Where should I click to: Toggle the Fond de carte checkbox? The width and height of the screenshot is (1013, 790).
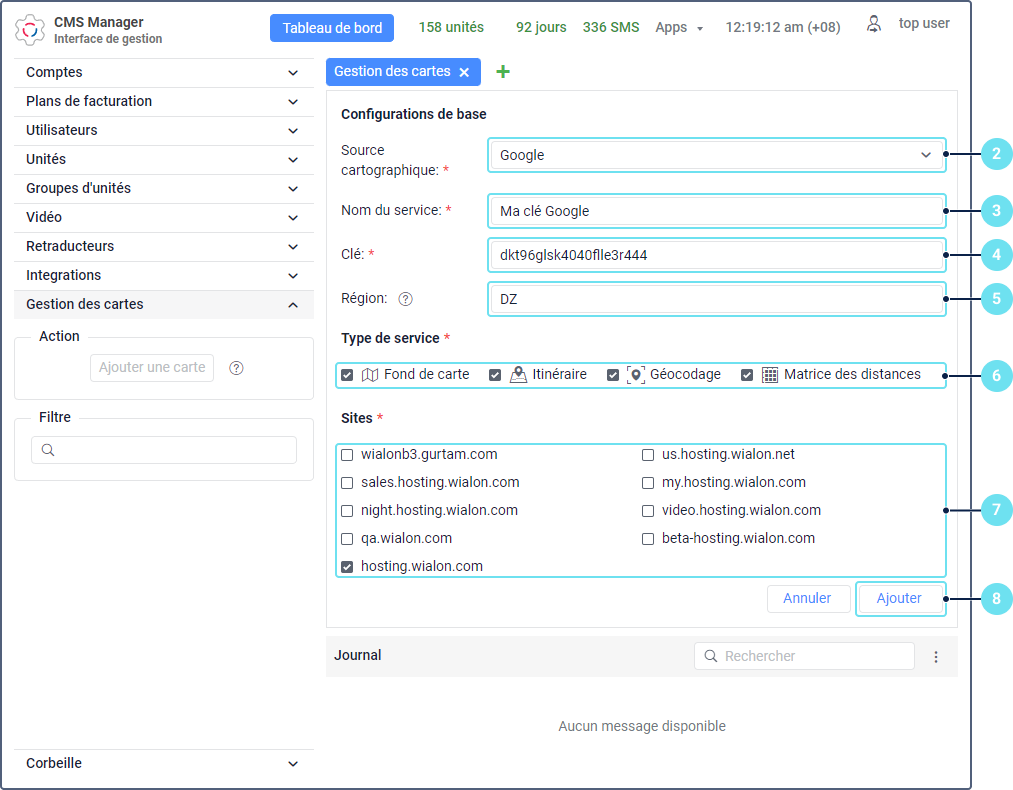[x=347, y=375]
